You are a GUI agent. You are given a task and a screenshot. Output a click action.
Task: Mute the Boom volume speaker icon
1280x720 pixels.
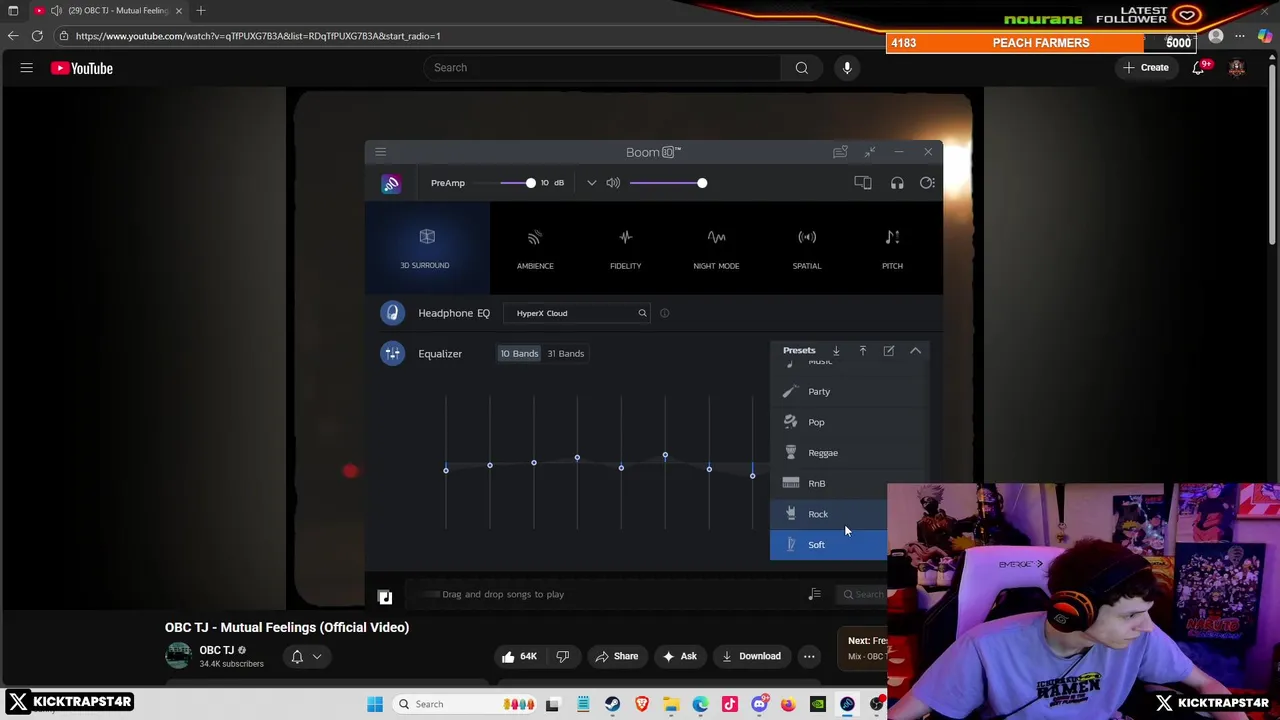pos(613,183)
